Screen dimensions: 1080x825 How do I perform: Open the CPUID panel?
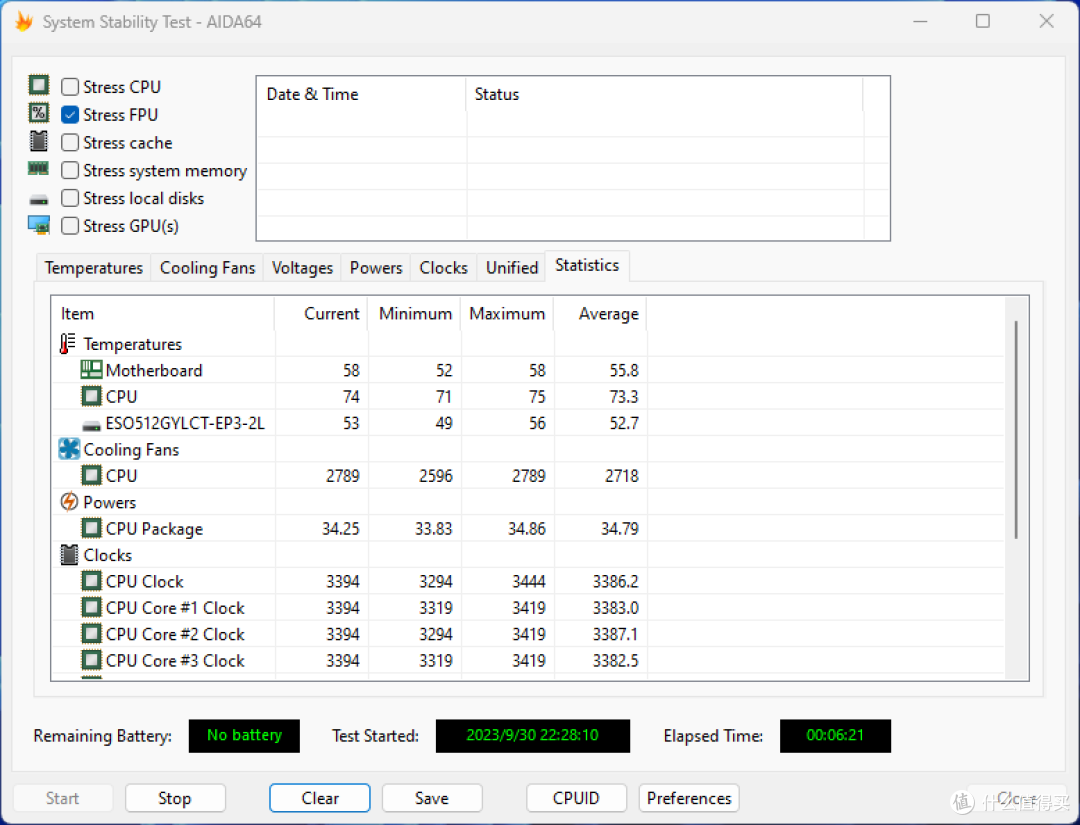577,798
